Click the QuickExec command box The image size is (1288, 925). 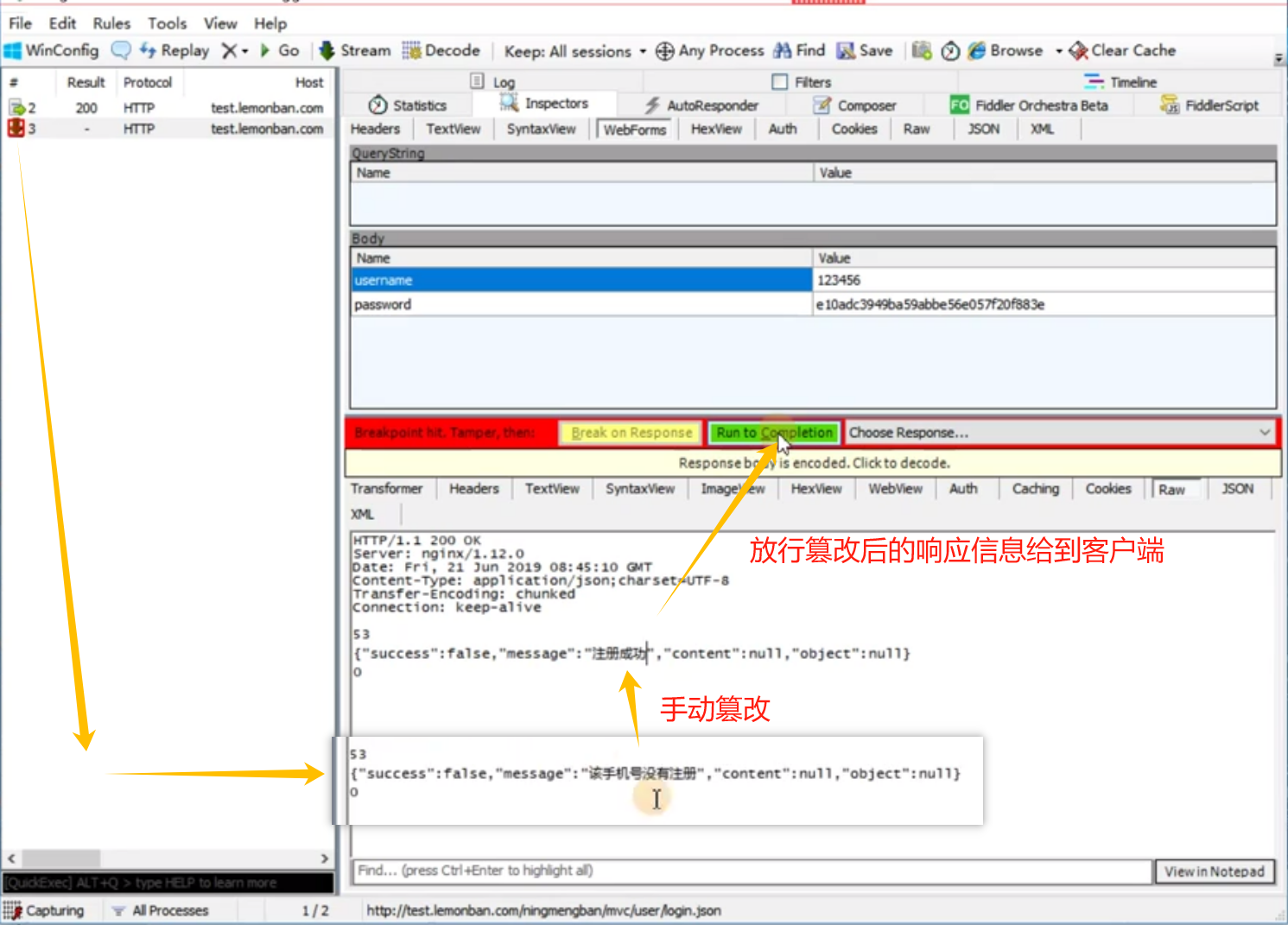click(x=168, y=883)
